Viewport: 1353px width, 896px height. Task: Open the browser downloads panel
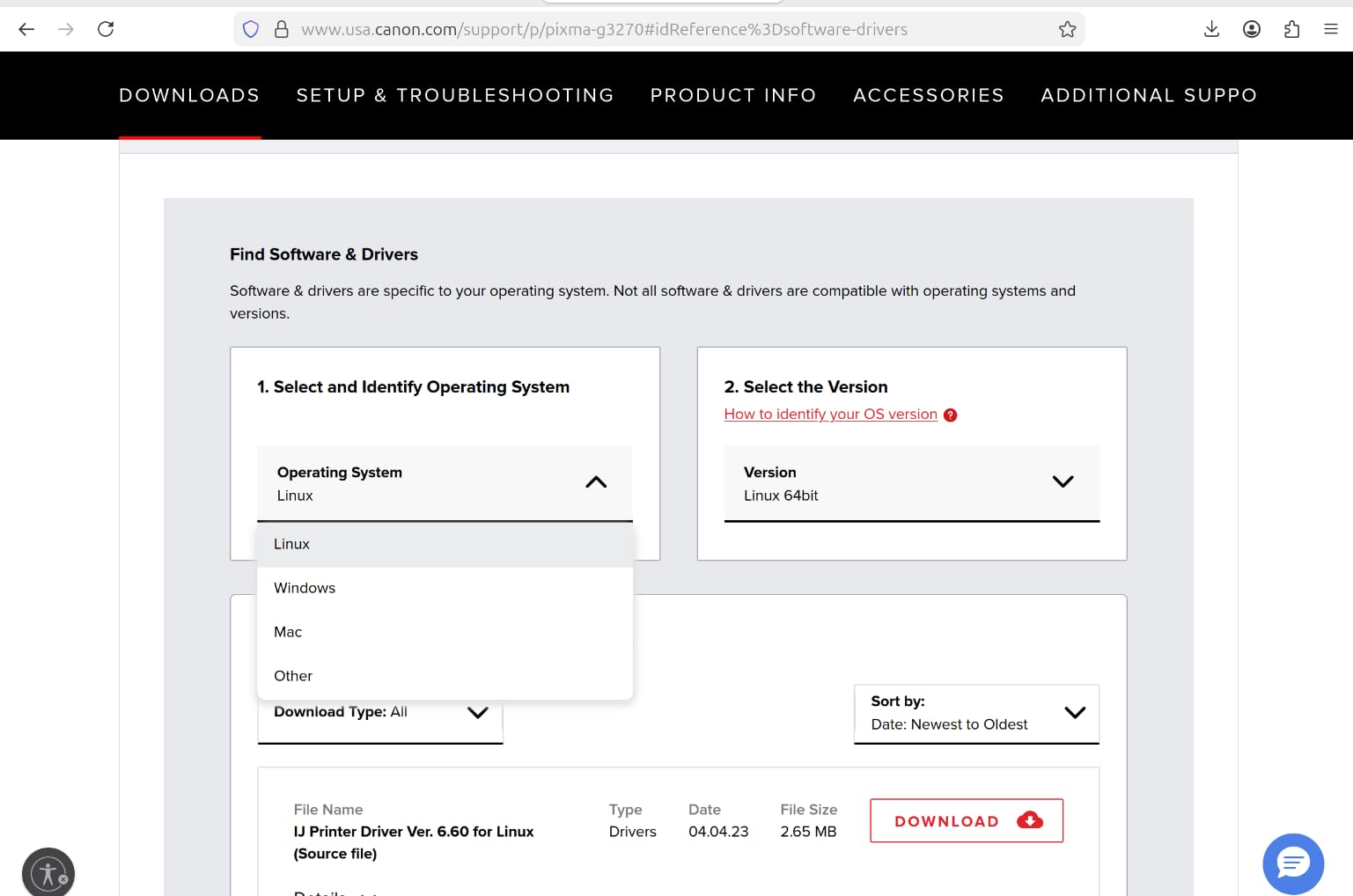[1211, 29]
